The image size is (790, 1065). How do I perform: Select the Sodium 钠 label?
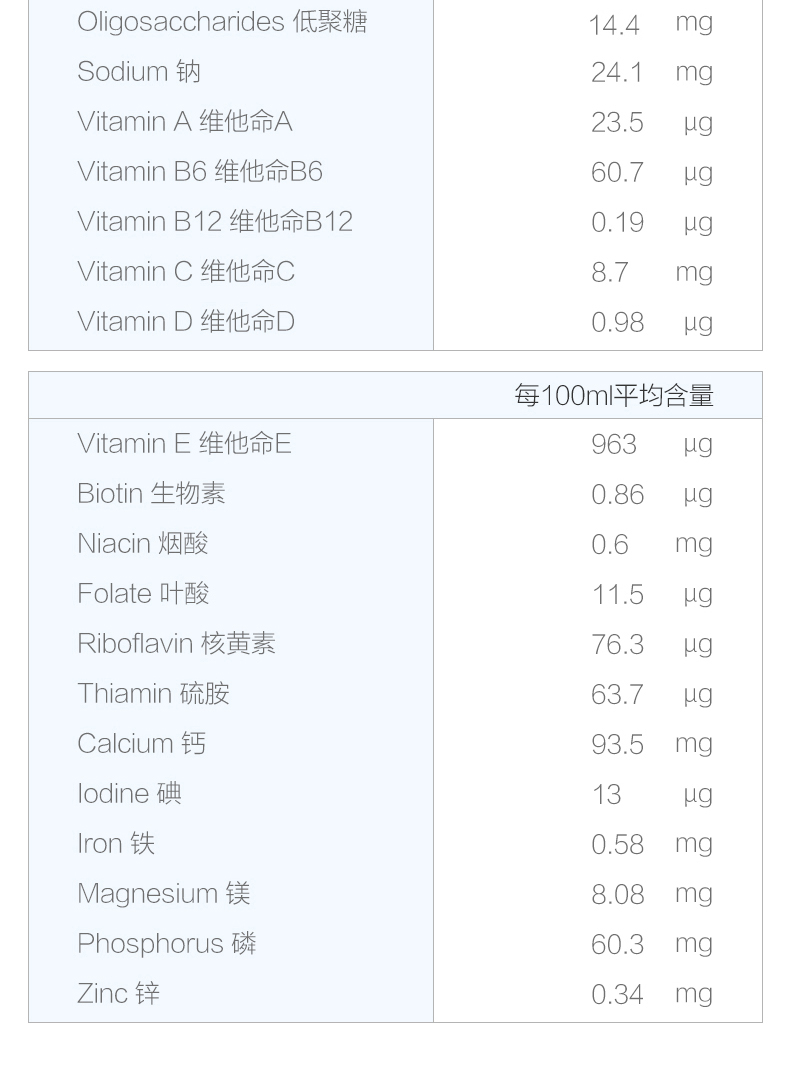click(x=139, y=72)
